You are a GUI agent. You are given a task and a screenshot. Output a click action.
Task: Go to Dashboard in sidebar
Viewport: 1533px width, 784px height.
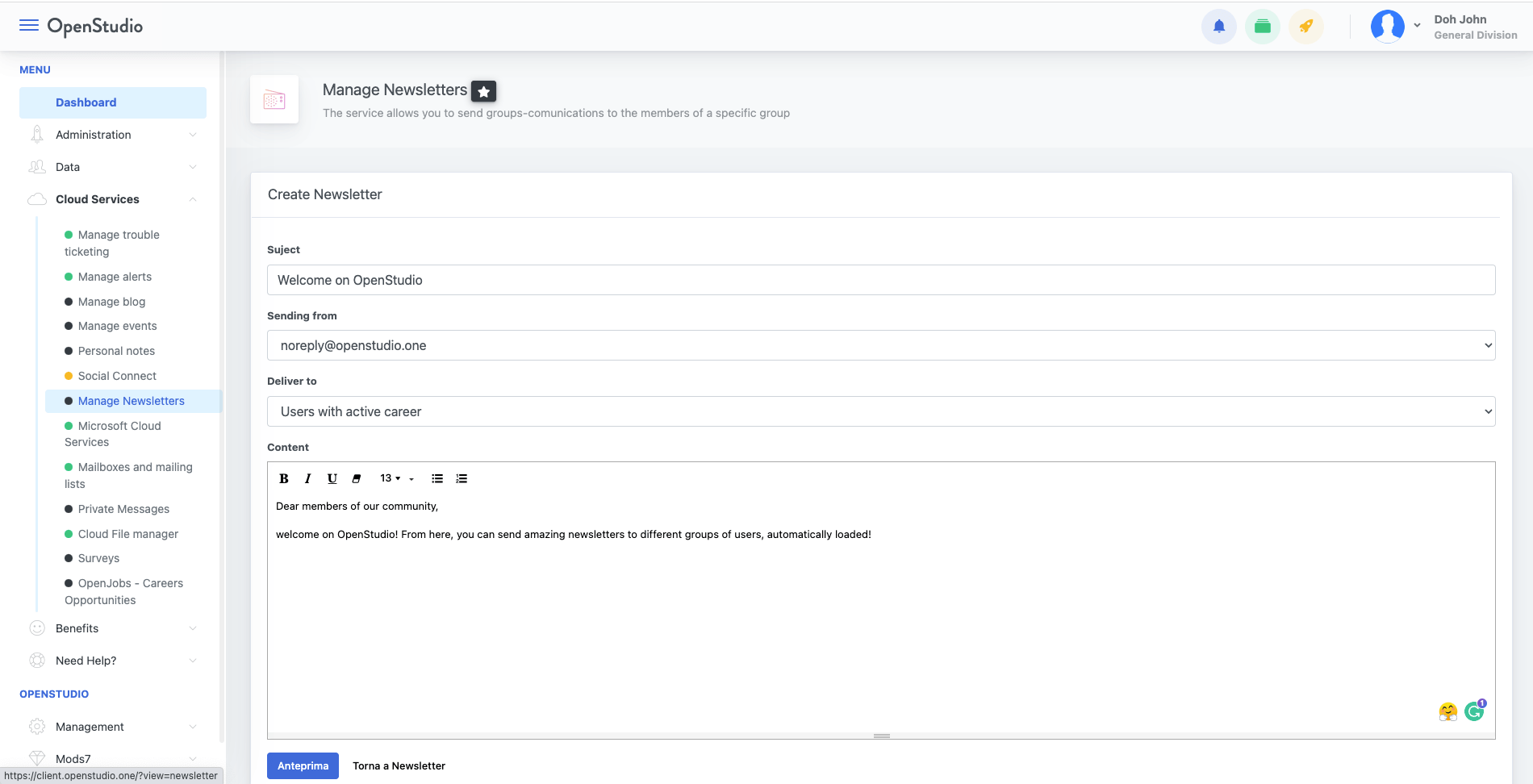tap(113, 102)
